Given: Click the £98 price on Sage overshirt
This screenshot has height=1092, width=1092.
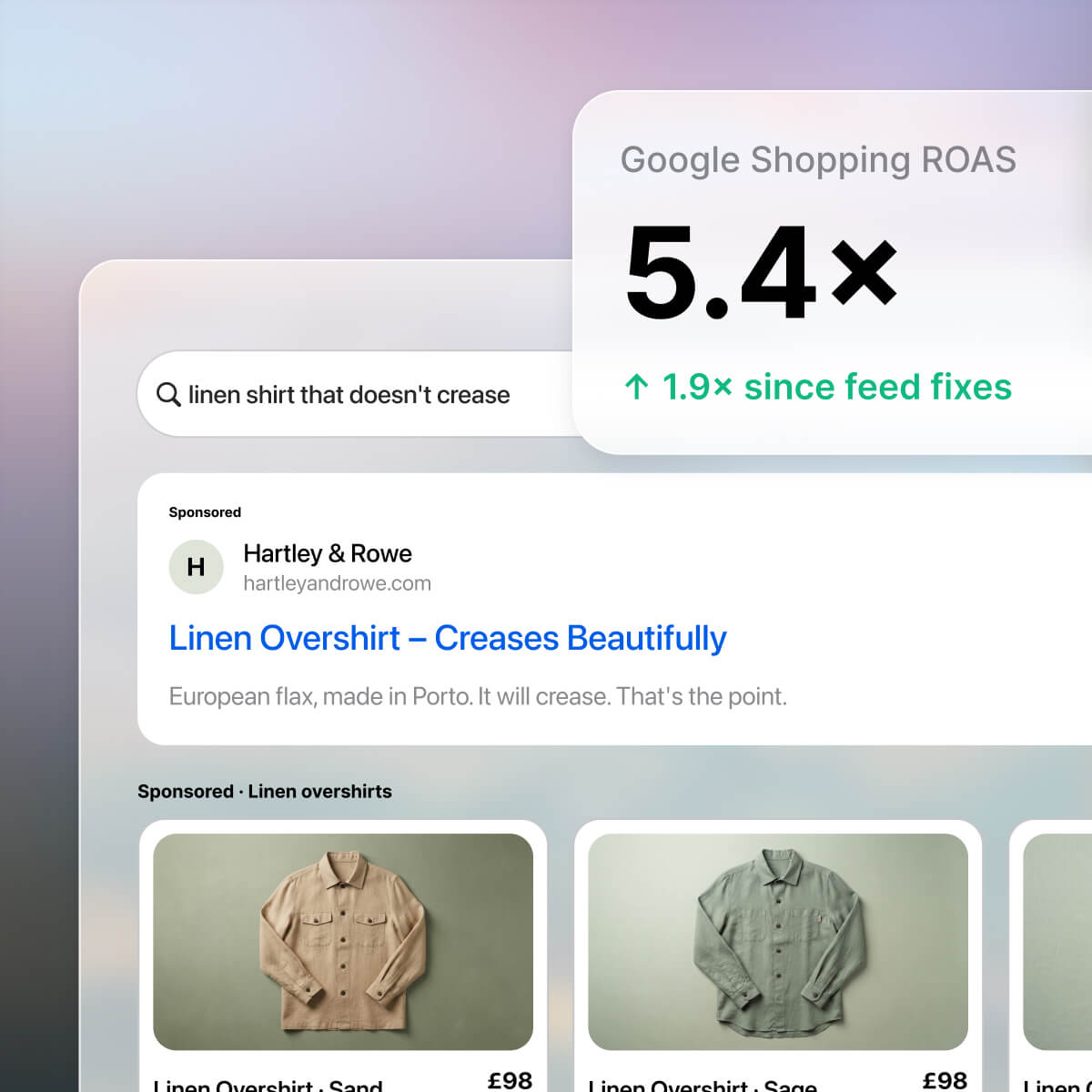Looking at the screenshot, I should pyautogui.click(x=945, y=1081).
